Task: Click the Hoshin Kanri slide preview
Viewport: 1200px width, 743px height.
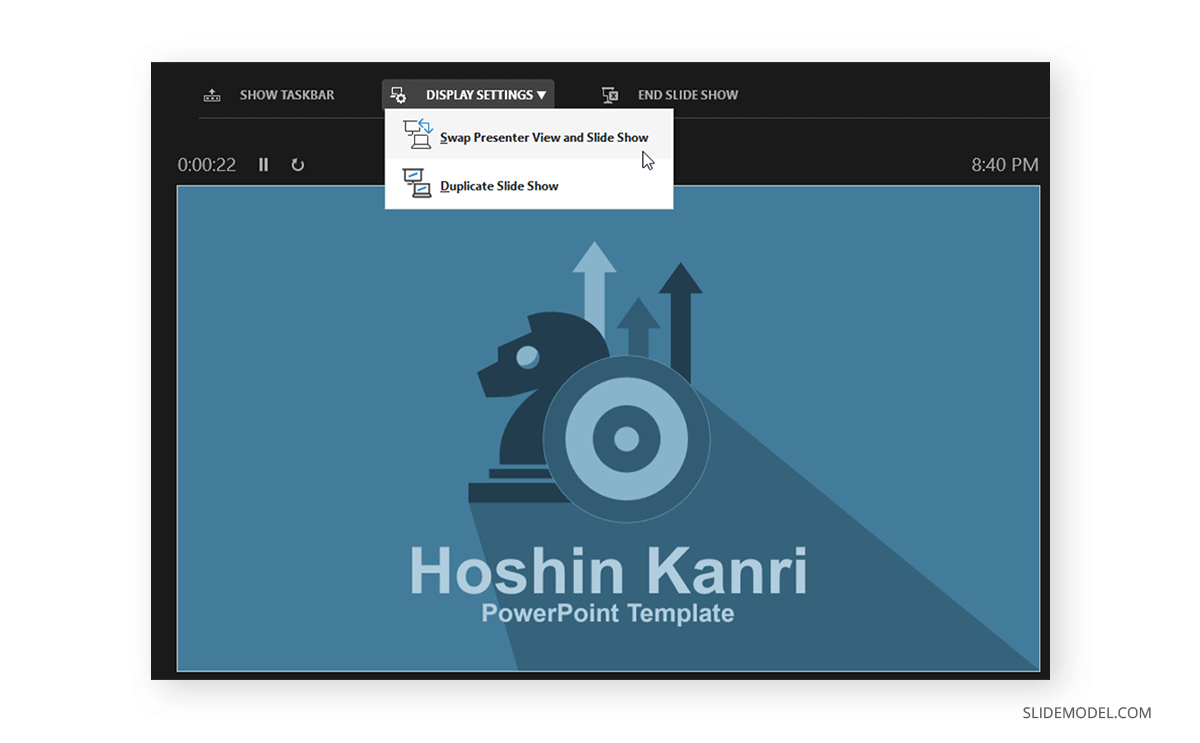Action: click(608, 428)
